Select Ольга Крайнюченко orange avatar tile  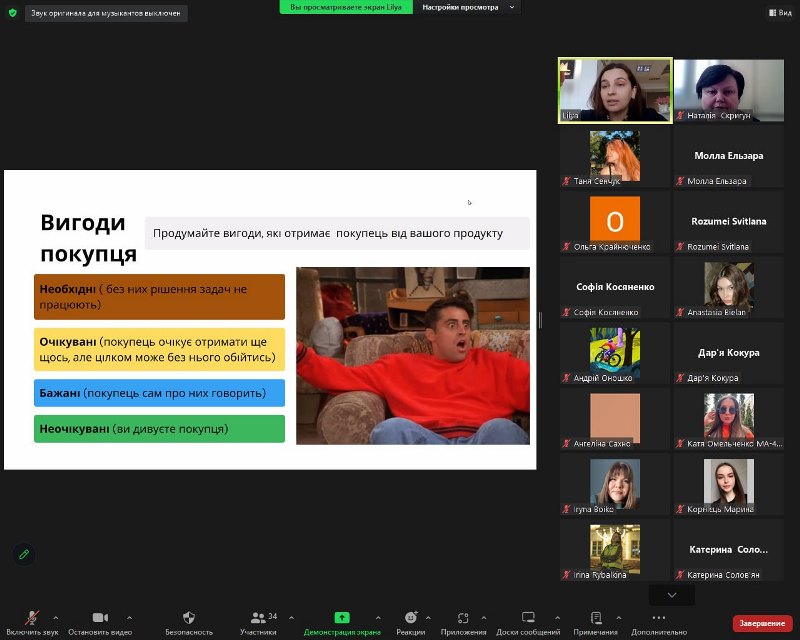coord(615,222)
